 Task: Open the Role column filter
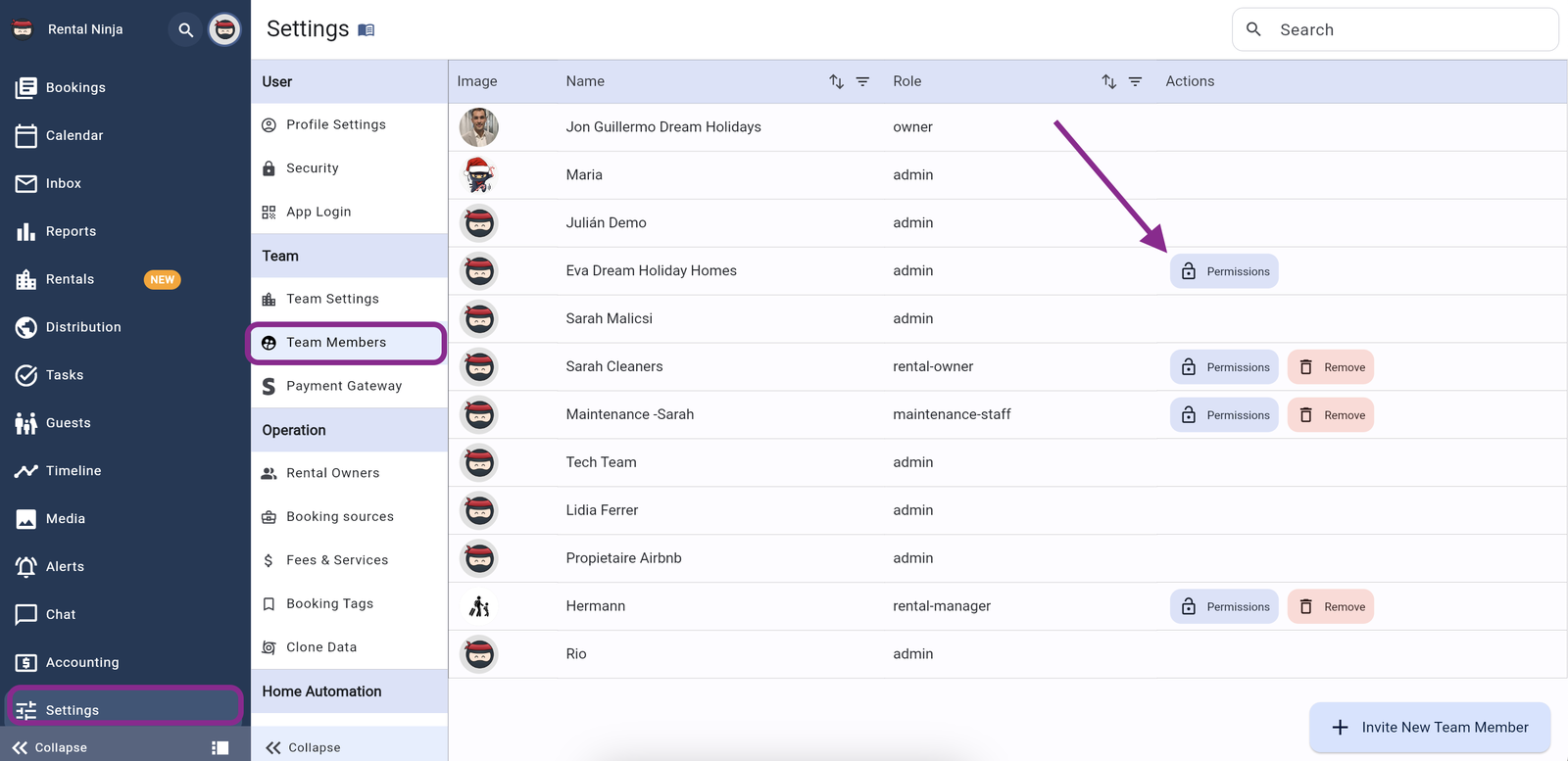click(1135, 81)
